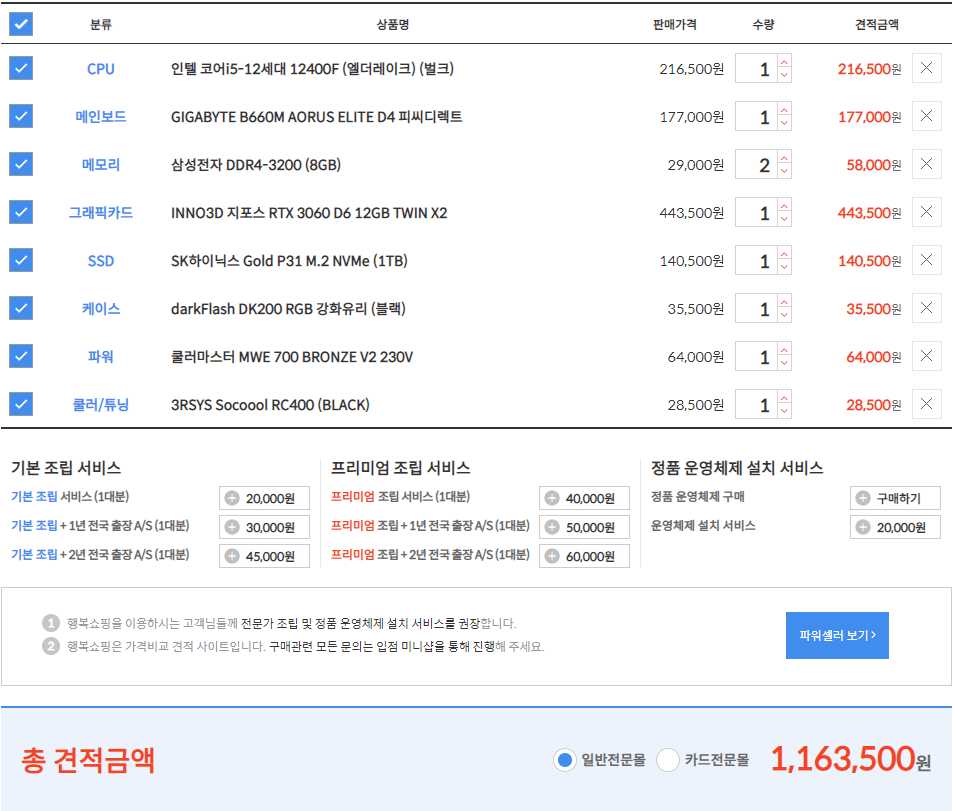Decrease CPU quantity with down arrow

tap(784, 75)
